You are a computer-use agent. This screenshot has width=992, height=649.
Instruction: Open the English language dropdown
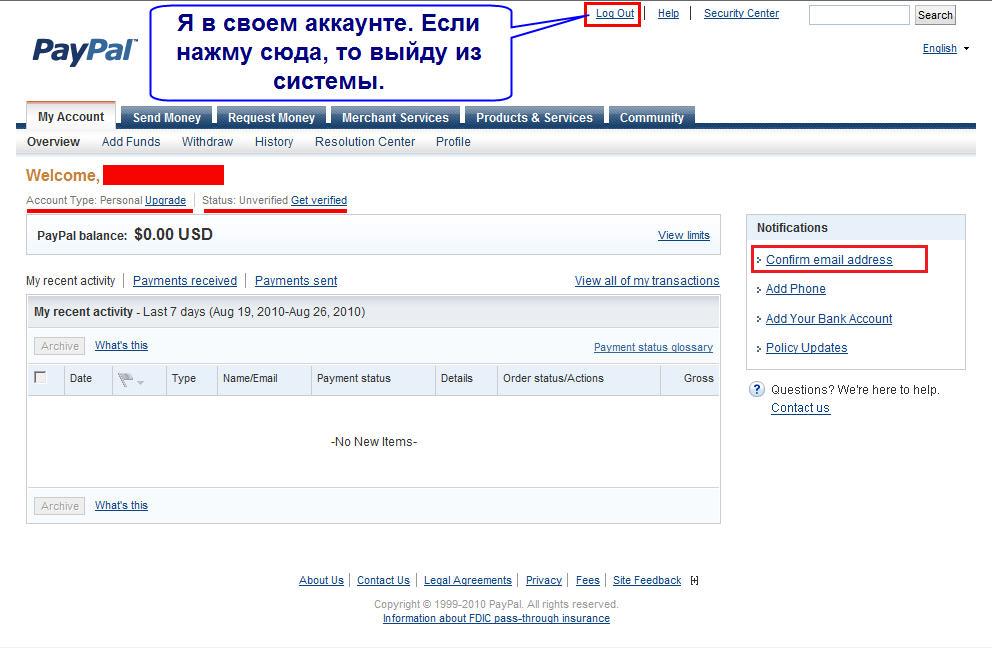(945, 49)
